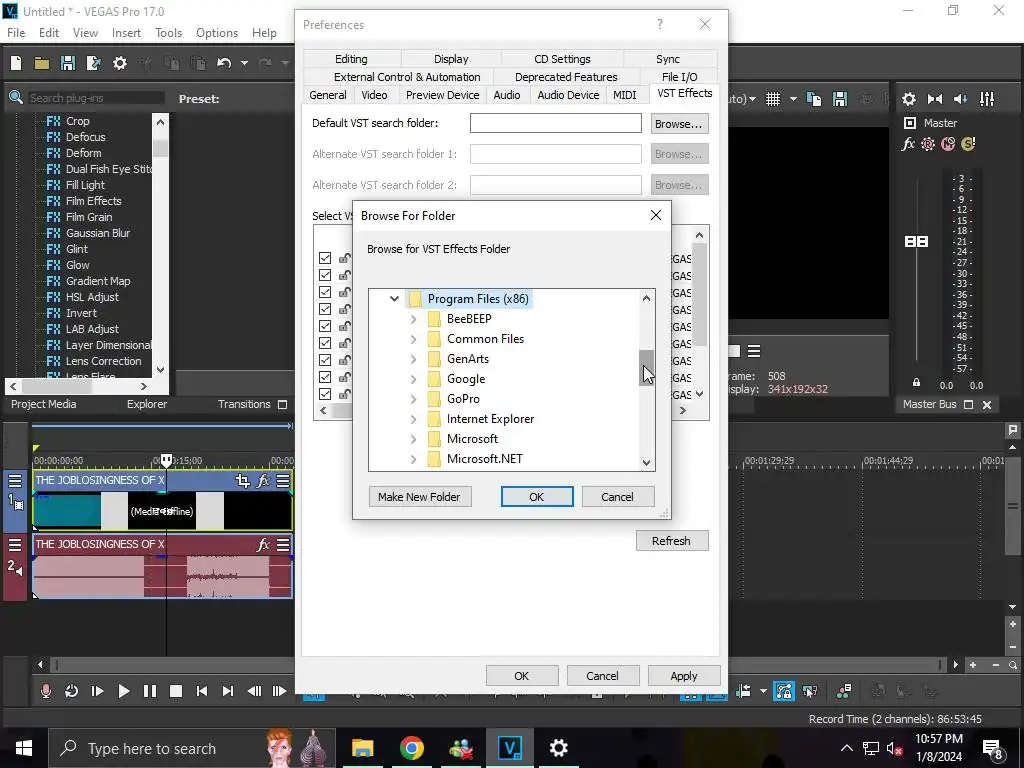Open project with the folder icon
Viewport: 1024px width, 768px height.
[x=42, y=63]
